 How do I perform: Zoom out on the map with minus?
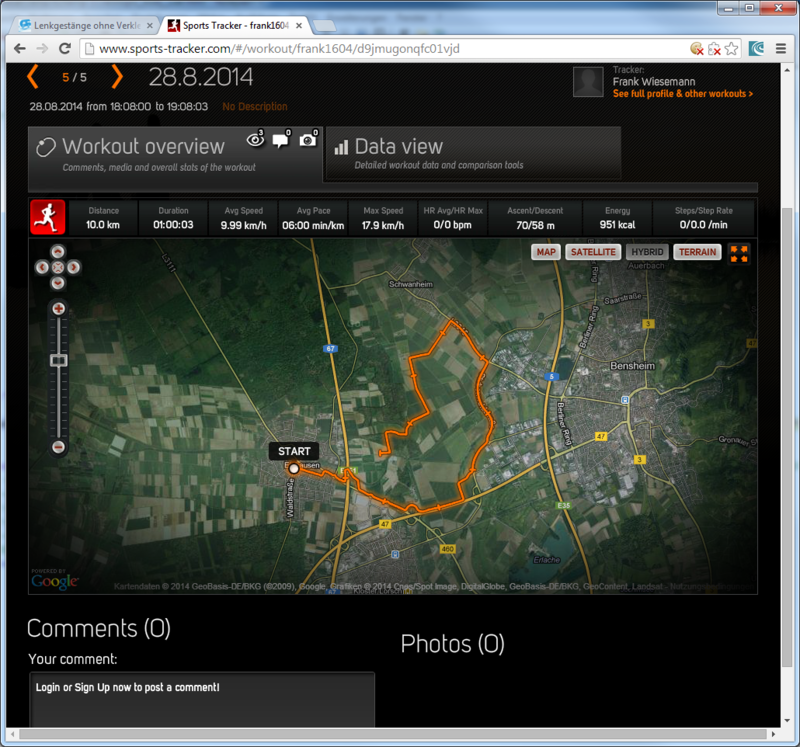click(x=59, y=447)
